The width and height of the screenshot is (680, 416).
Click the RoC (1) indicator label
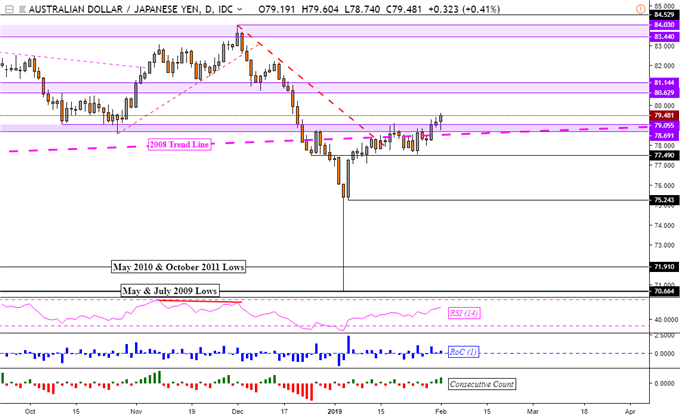(x=463, y=352)
